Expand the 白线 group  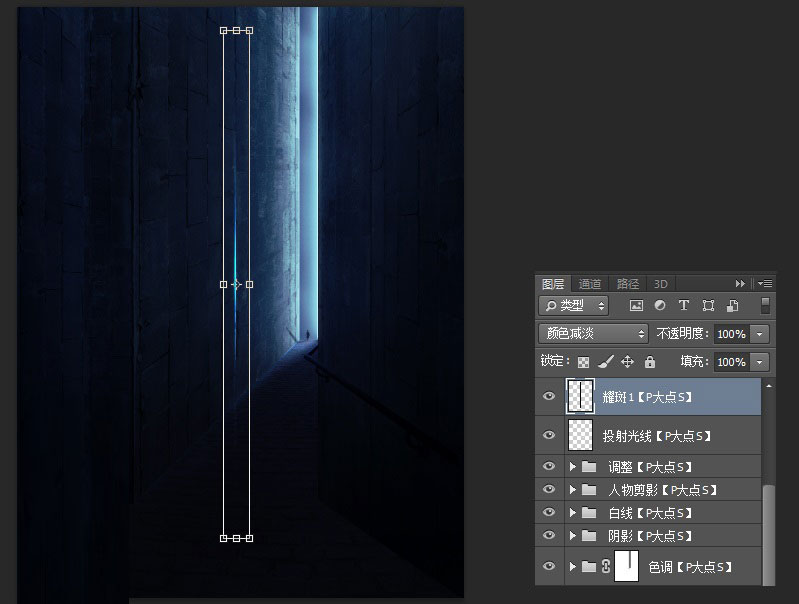point(572,512)
